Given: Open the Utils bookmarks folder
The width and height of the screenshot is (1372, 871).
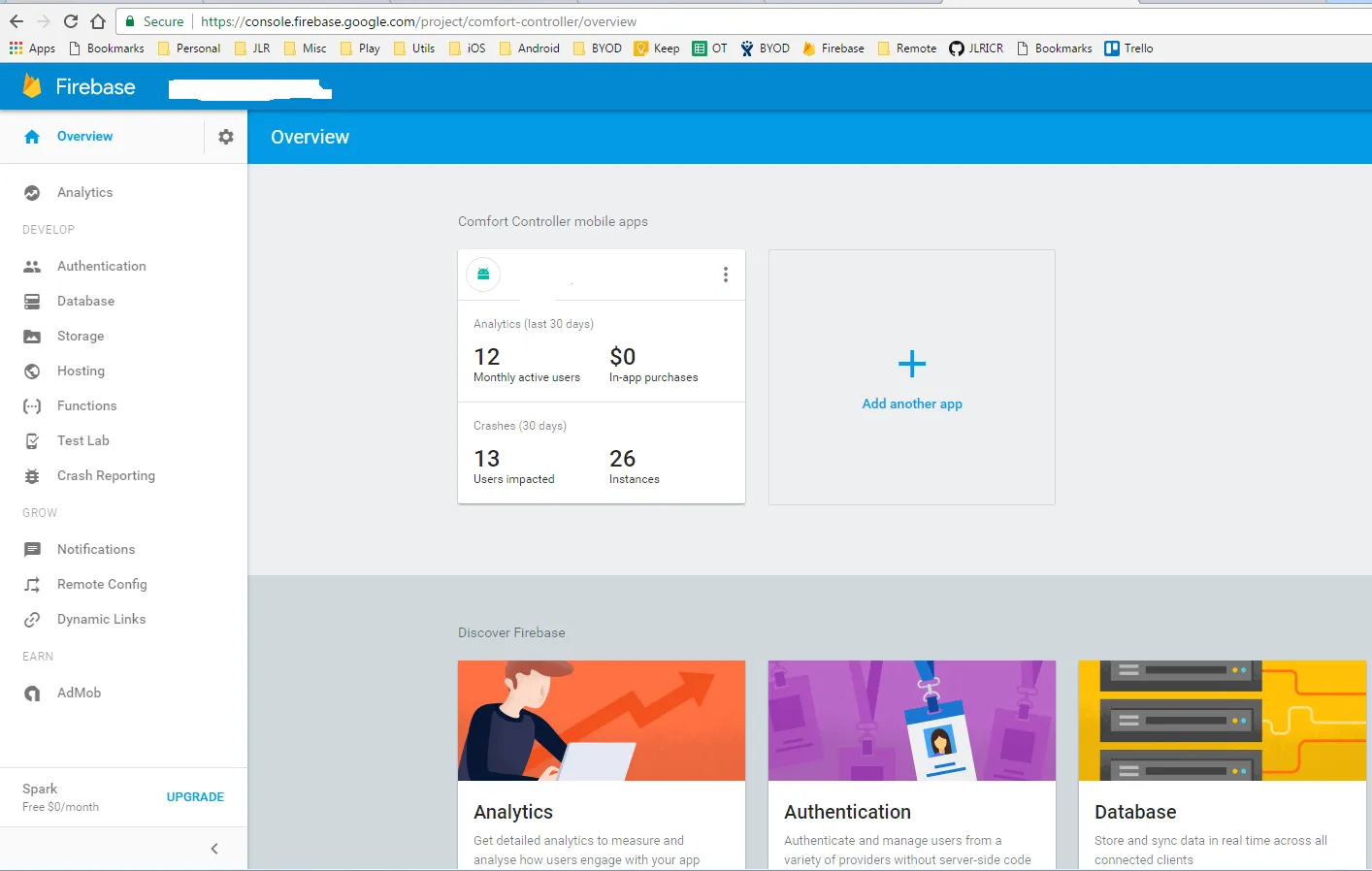Looking at the screenshot, I should click(414, 48).
